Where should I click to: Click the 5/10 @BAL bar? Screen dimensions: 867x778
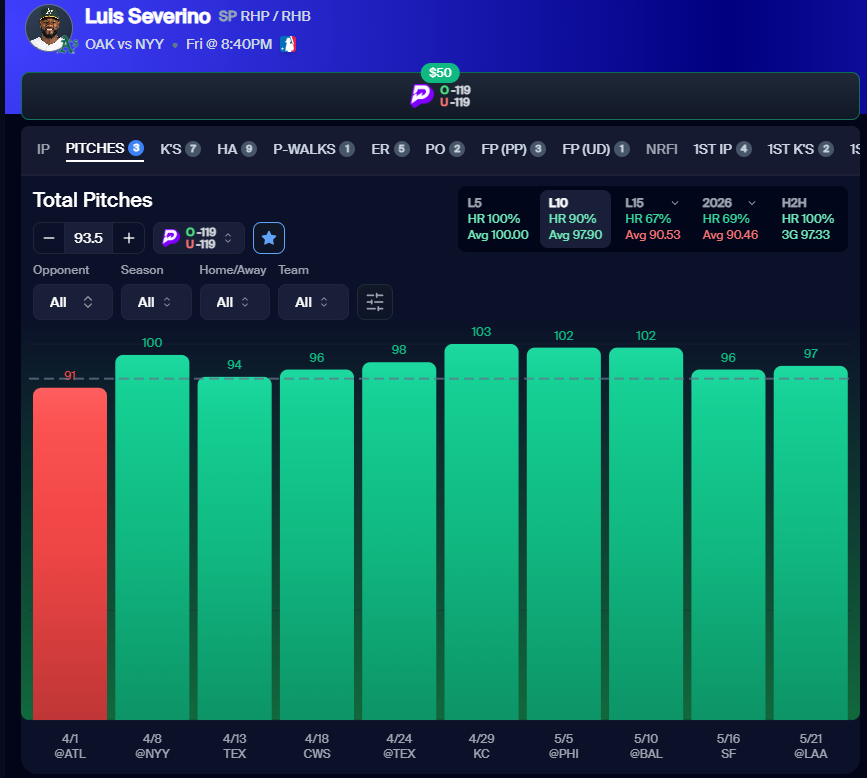point(646,534)
